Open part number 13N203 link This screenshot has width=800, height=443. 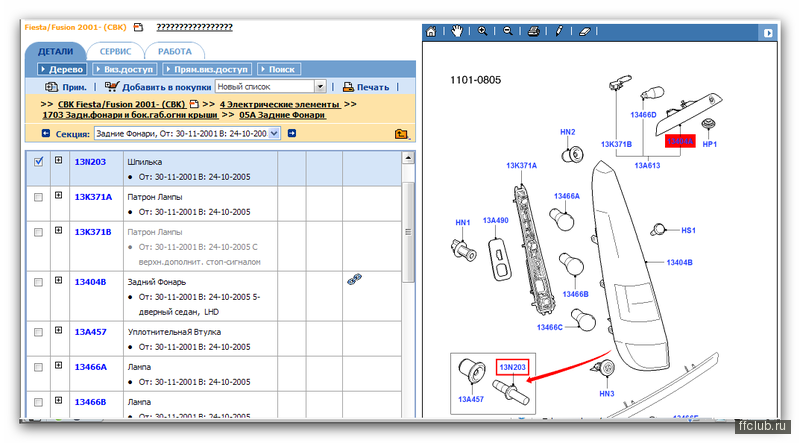[x=90, y=162]
